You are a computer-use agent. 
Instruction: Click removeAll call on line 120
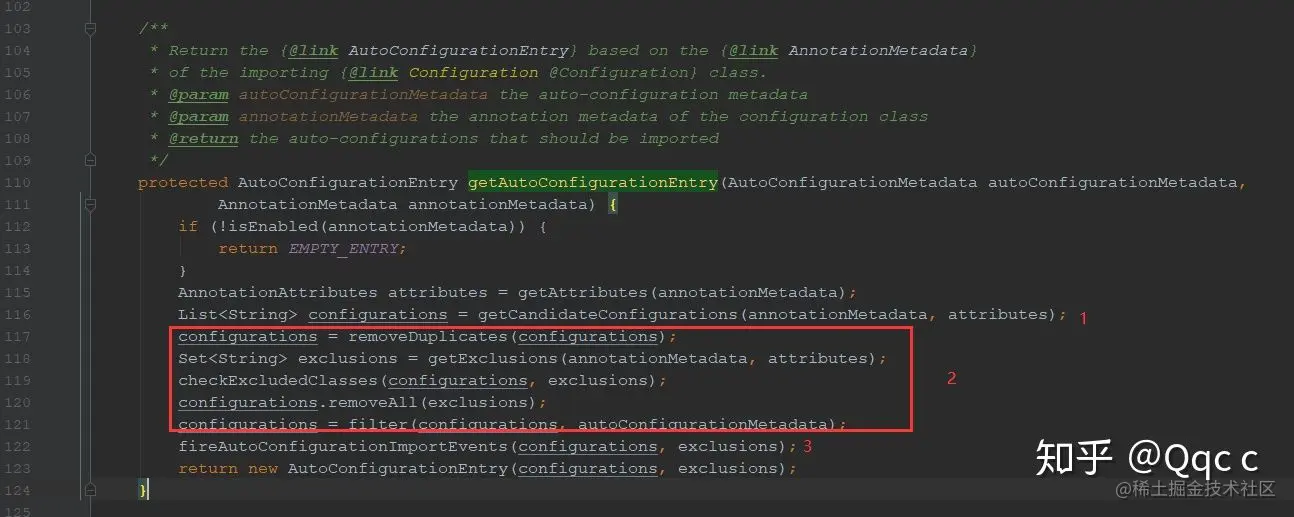[x=373, y=402]
